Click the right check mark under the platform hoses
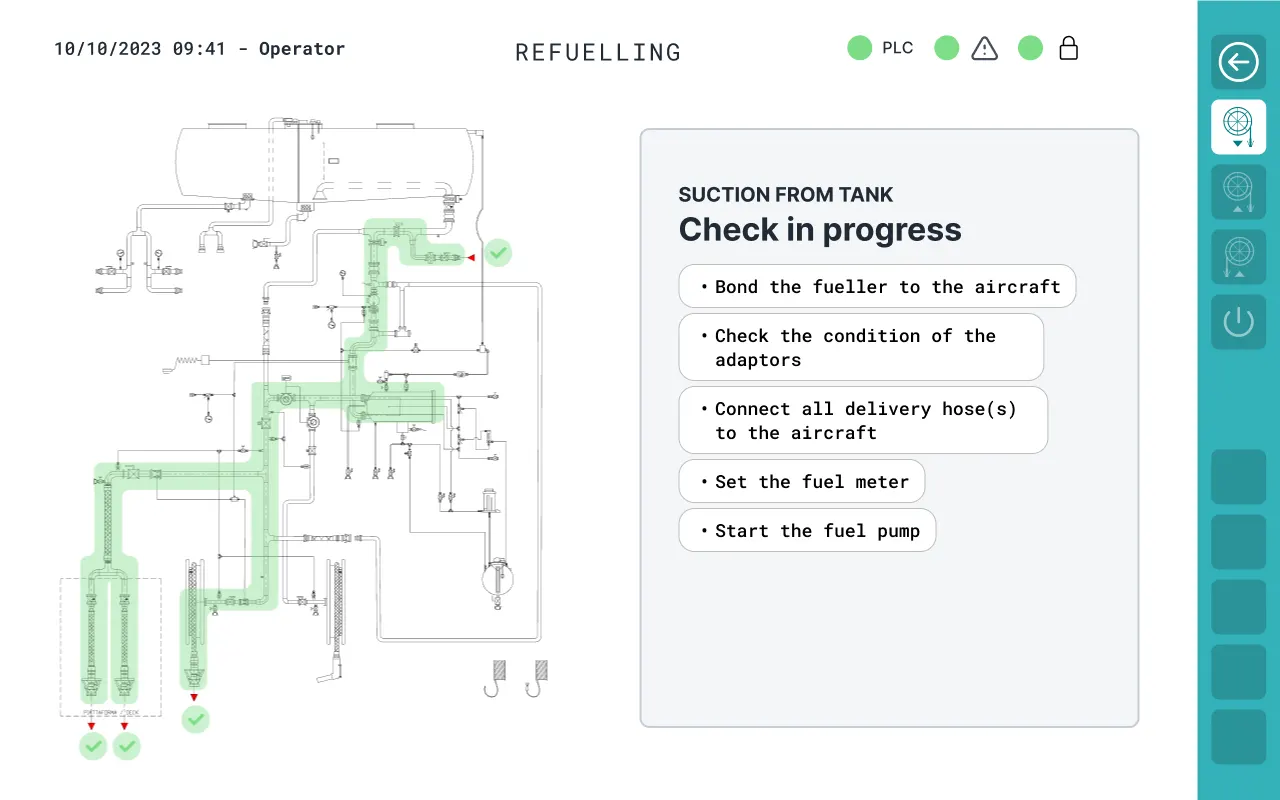The width and height of the screenshot is (1280, 800). click(127, 746)
